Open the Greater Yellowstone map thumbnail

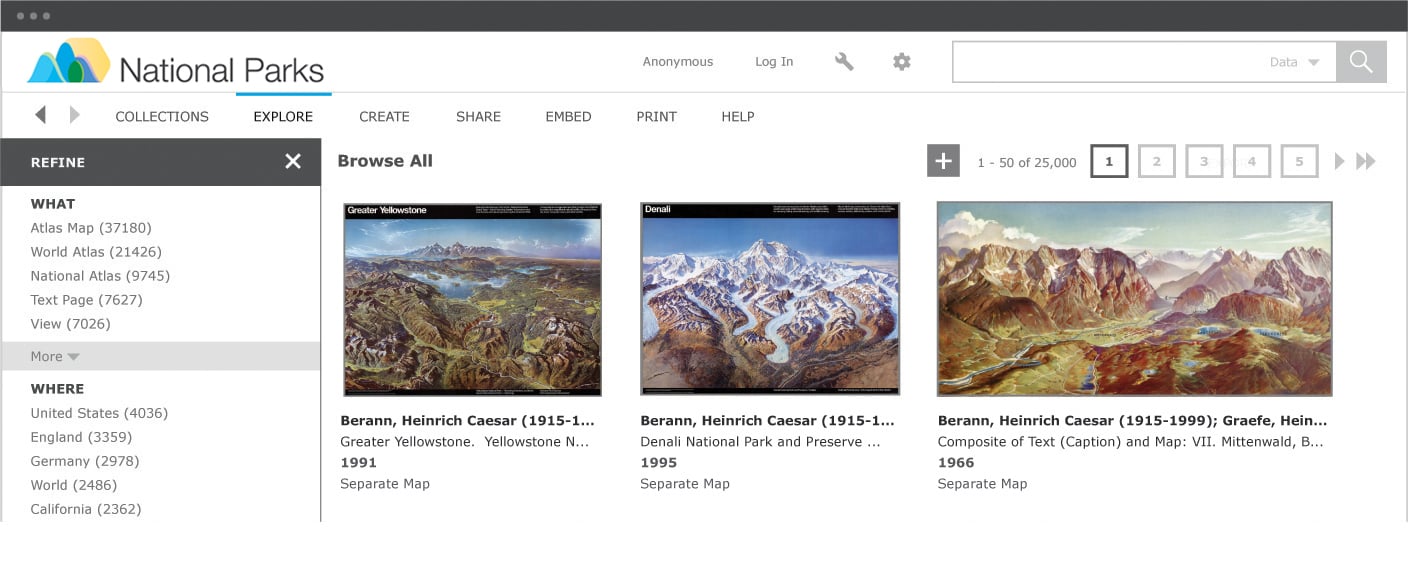pyautogui.click(x=472, y=299)
